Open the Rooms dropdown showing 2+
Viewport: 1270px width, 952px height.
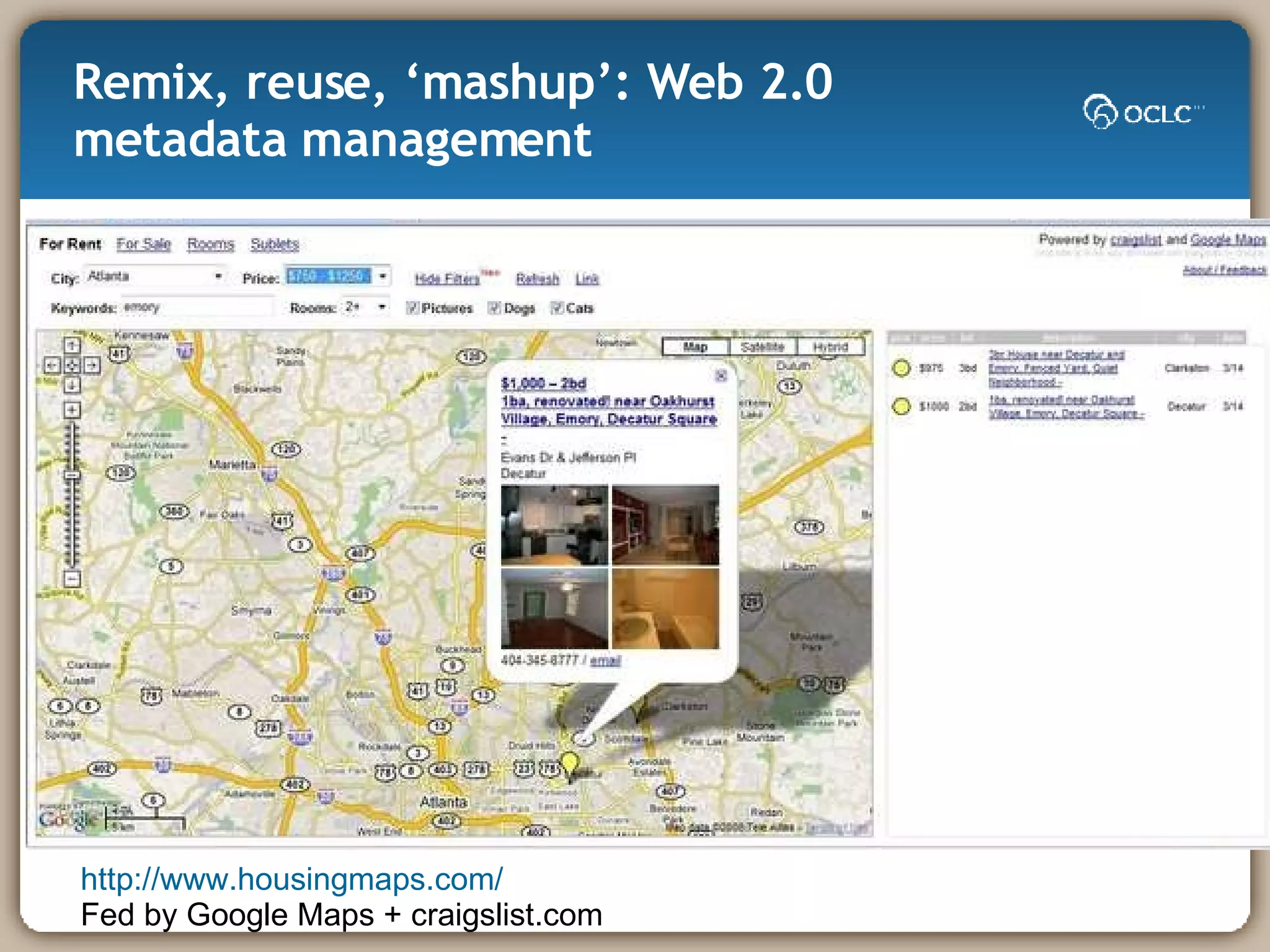(366, 307)
